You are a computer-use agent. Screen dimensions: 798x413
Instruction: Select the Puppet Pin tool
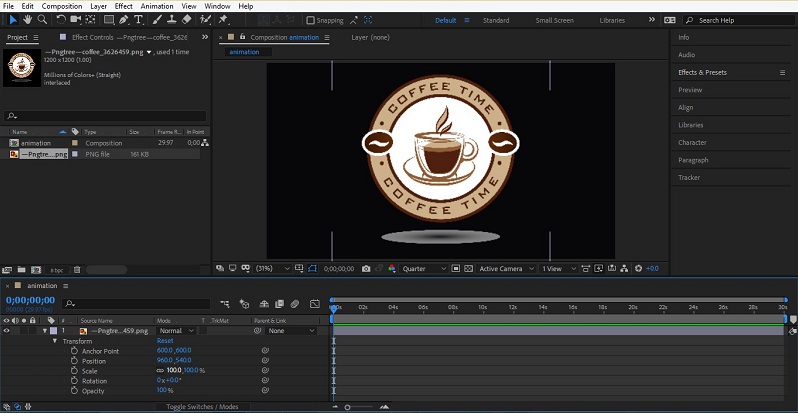(222, 19)
